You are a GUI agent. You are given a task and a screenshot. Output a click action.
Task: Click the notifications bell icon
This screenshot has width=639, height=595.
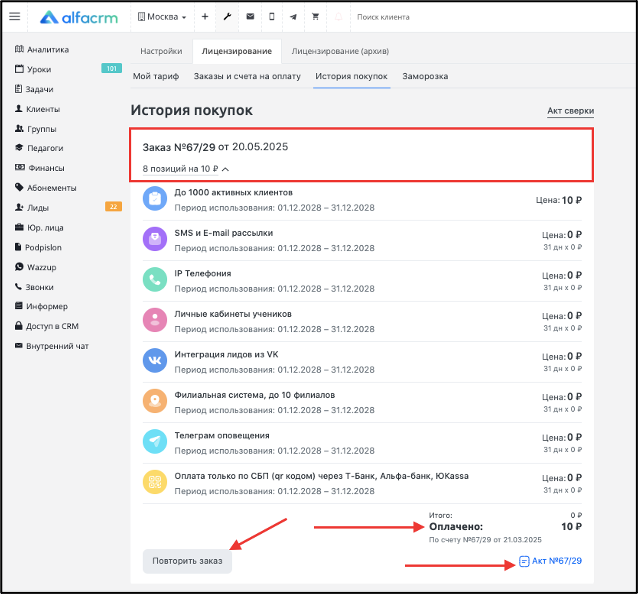click(x=338, y=17)
